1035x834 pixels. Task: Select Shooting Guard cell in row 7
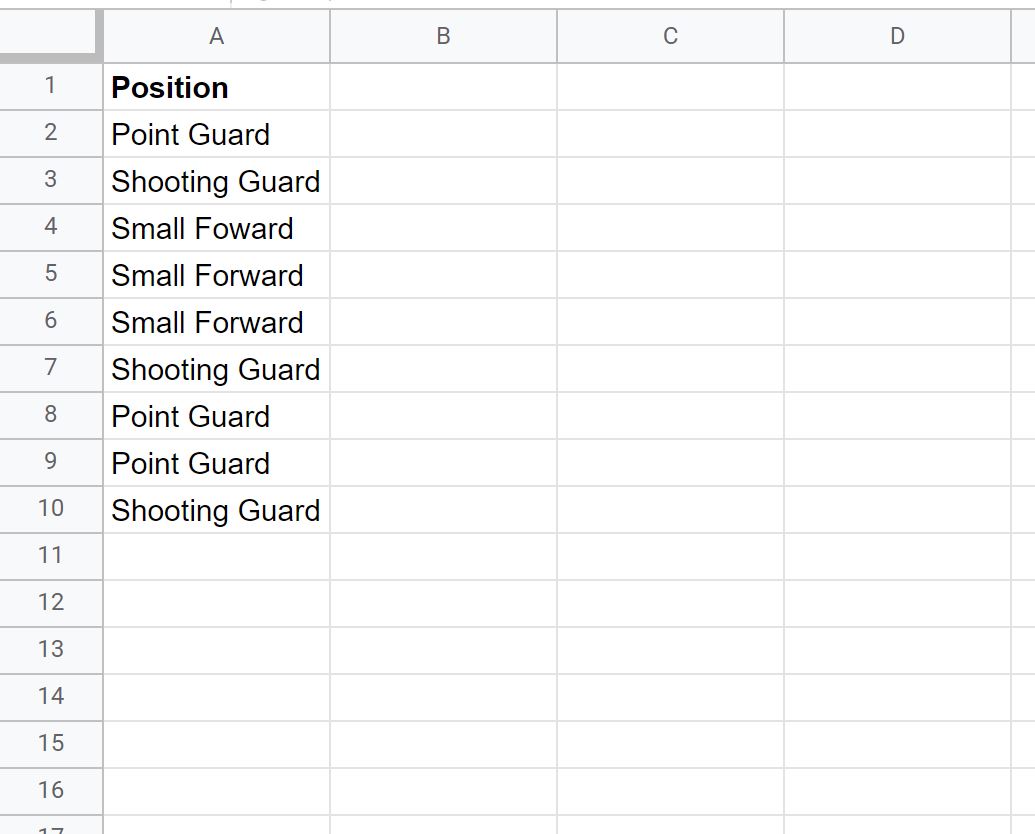217,368
